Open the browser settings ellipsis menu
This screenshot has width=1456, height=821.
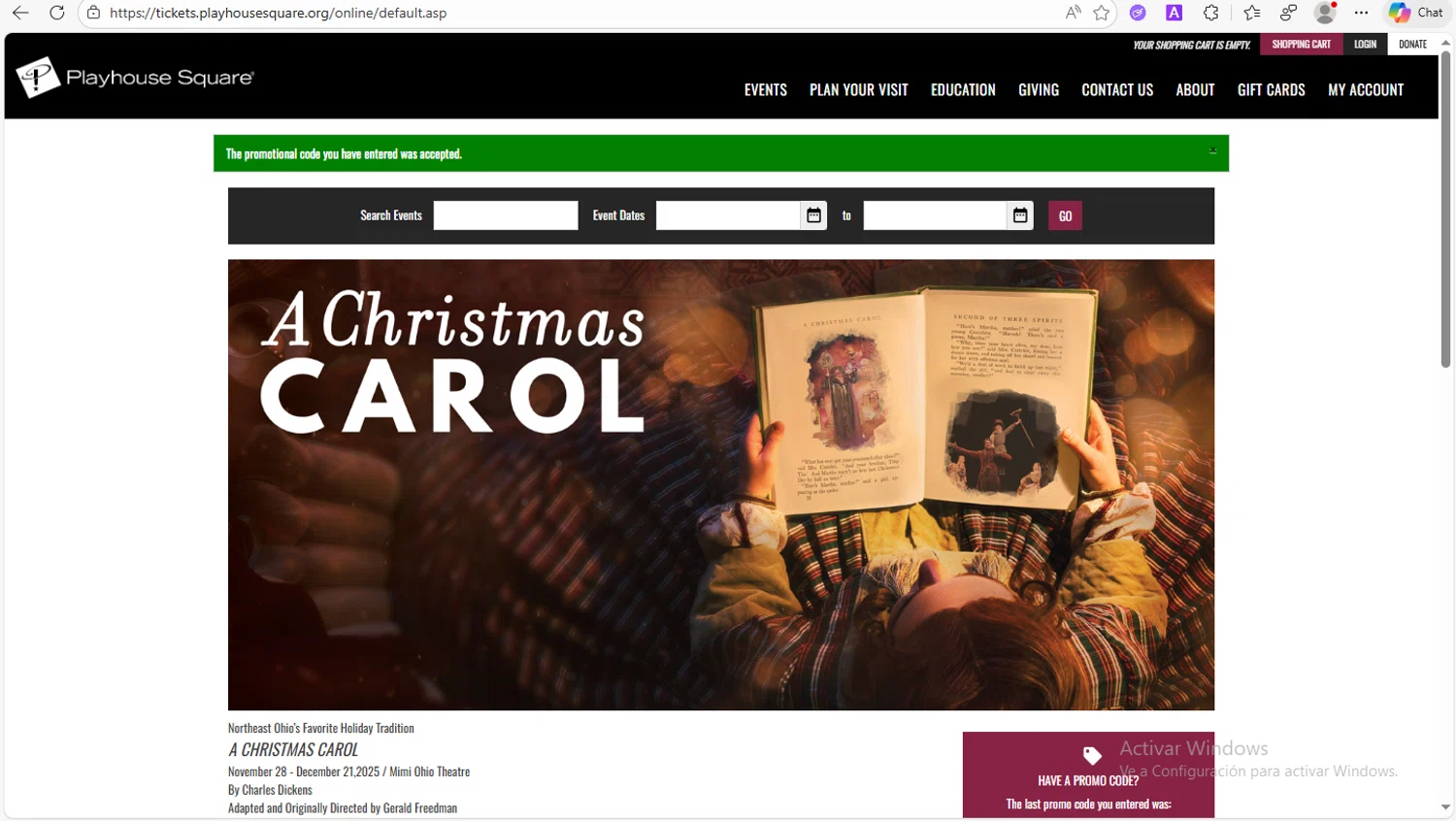point(1362,13)
